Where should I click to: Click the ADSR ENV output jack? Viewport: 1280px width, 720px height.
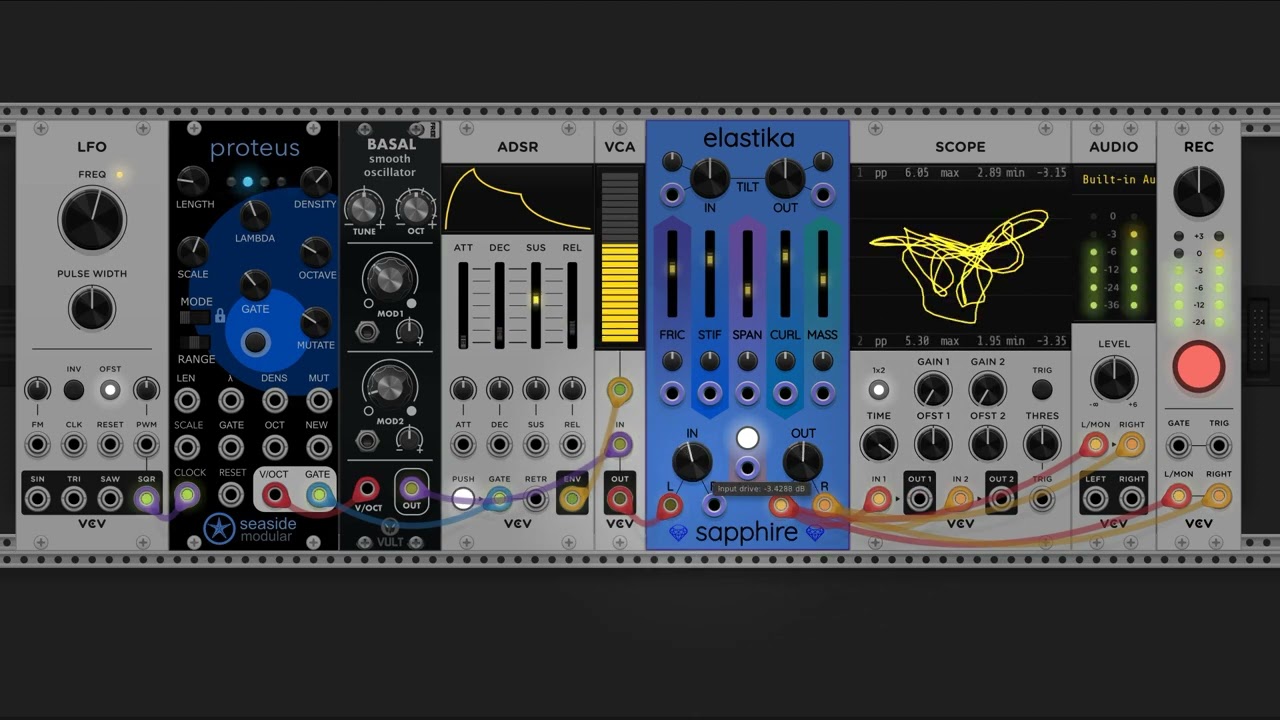[572, 498]
